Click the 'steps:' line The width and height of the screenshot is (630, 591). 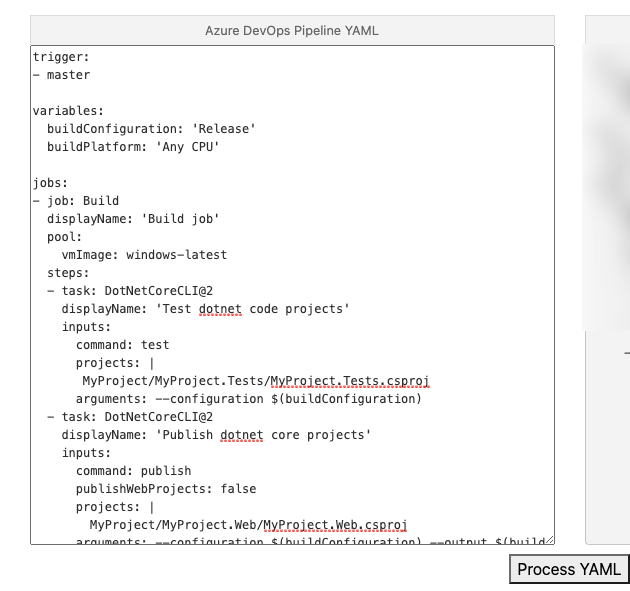click(68, 273)
